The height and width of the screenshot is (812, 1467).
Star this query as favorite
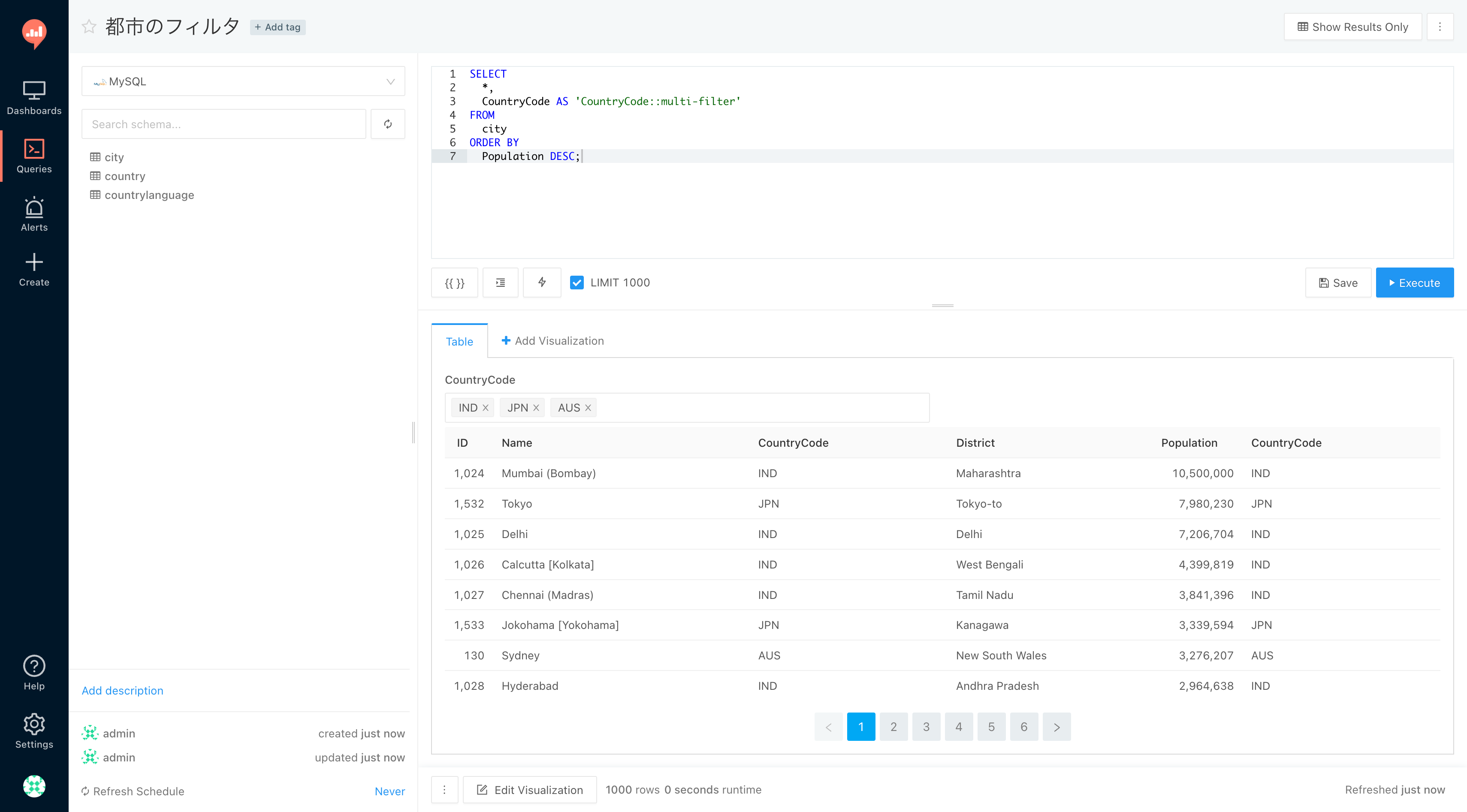89,26
